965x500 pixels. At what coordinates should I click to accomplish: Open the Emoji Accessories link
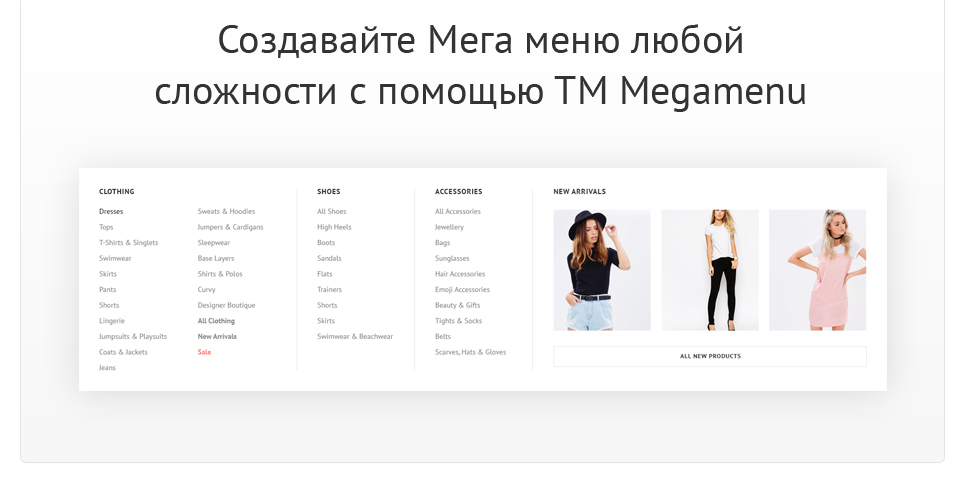click(x=462, y=289)
